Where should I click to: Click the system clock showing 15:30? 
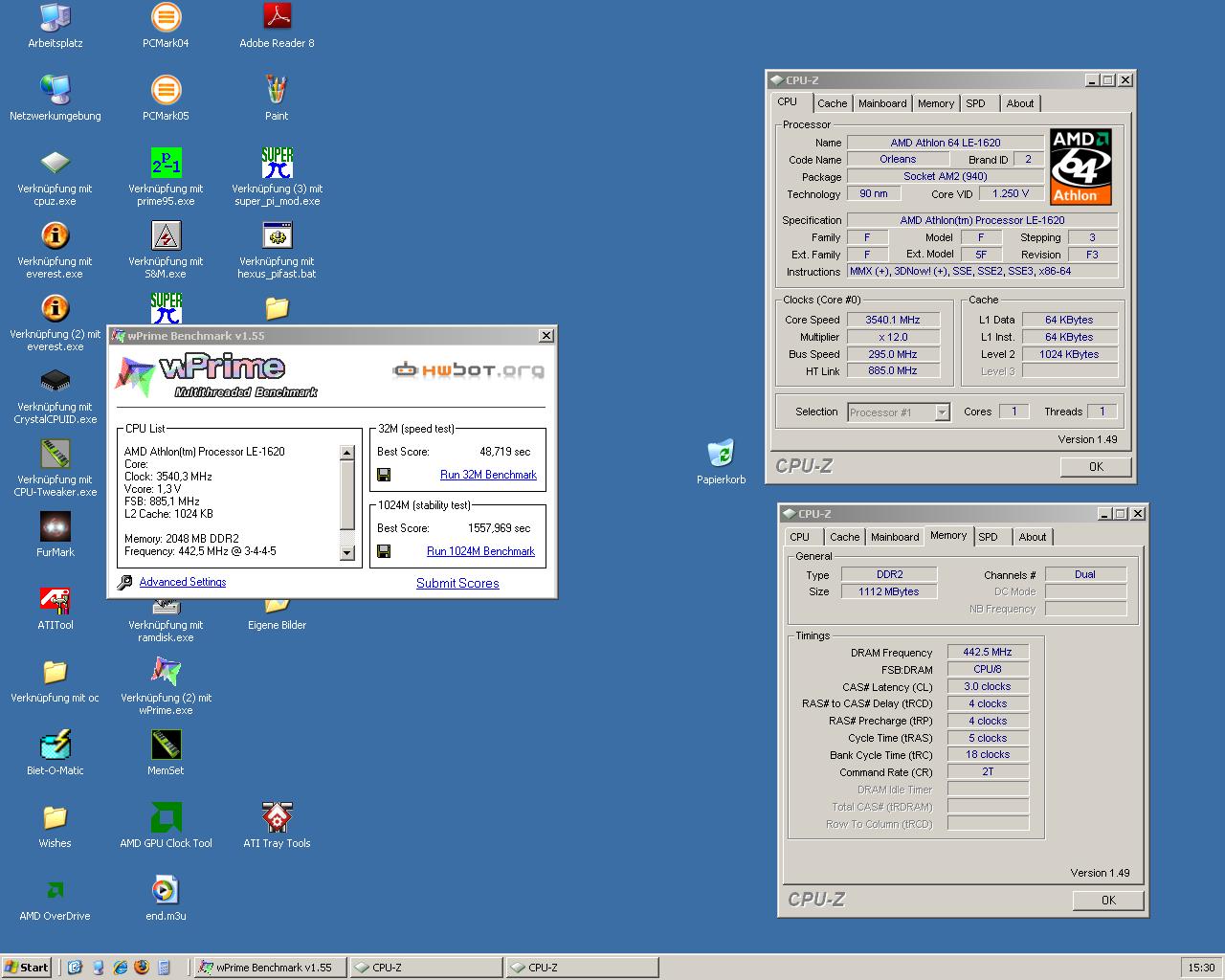(1201, 968)
